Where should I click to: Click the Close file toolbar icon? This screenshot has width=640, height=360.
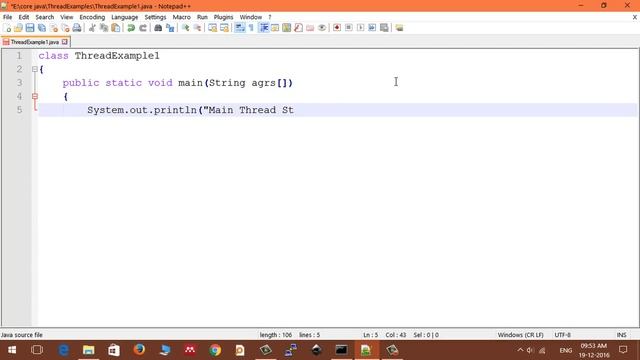(x=53, y=28)
